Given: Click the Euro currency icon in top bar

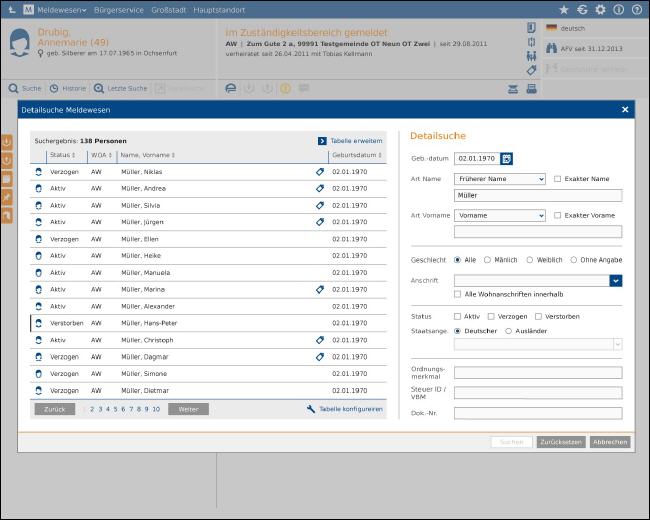Looking at the screenshot, I should [582, 9].
